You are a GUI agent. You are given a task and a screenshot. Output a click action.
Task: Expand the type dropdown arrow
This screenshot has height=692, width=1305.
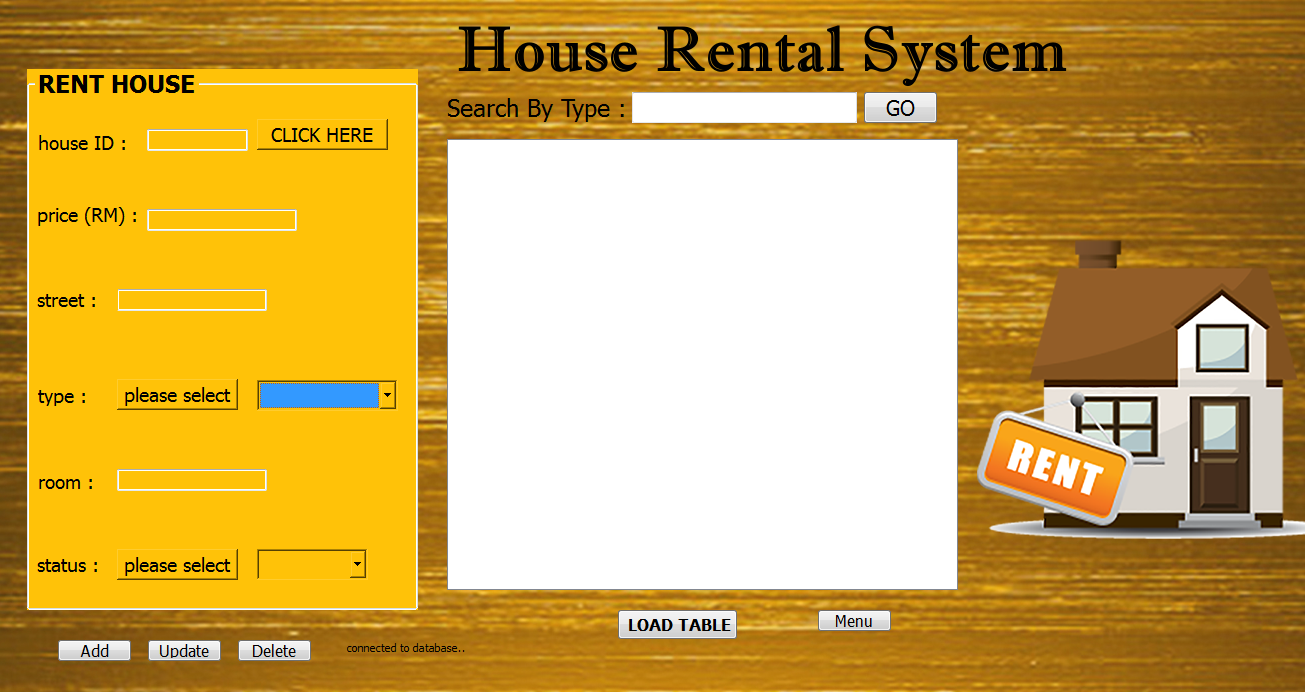[387, 394]
